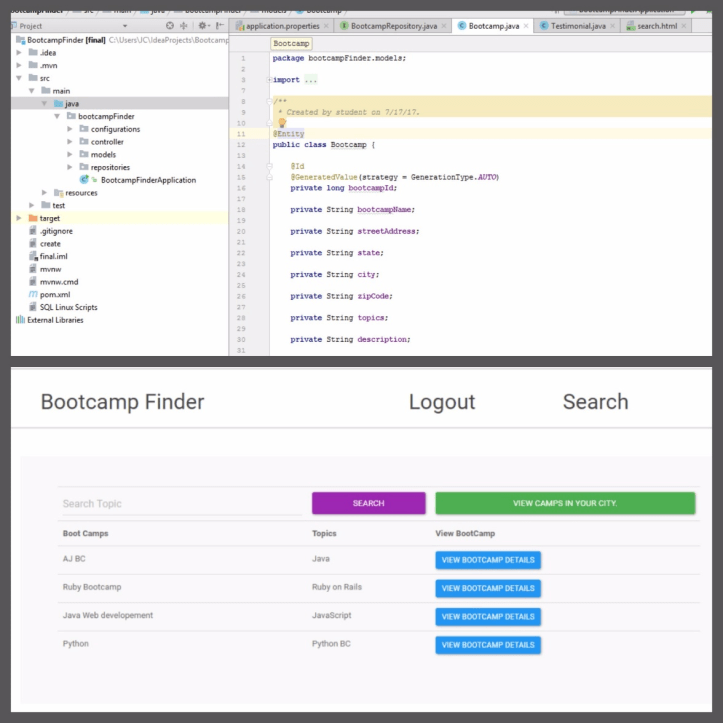Collapse the src folder tree
The height and width of the screenshot is (723, 723).
click(x=19, y=78)
